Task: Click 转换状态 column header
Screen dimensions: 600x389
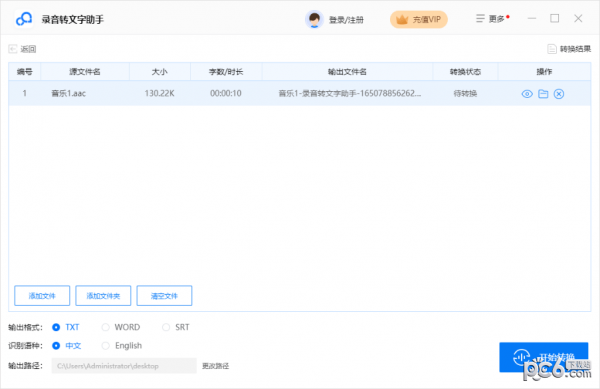Action: 465,72
